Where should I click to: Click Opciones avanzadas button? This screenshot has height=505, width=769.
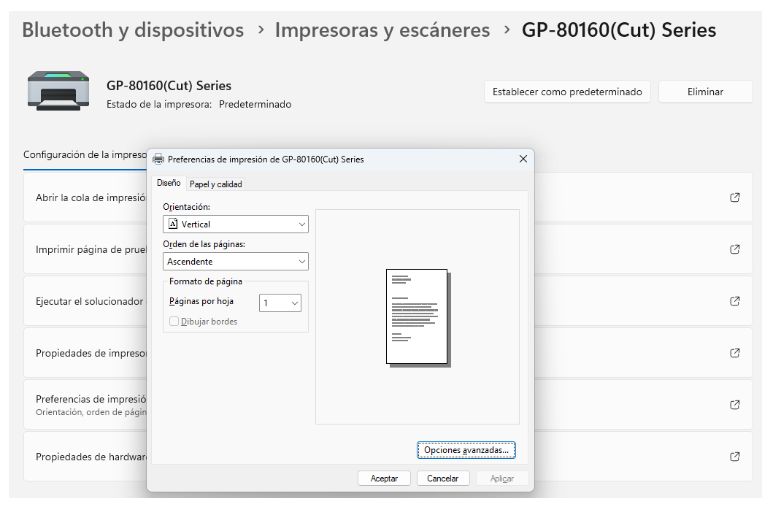[466, 450]
